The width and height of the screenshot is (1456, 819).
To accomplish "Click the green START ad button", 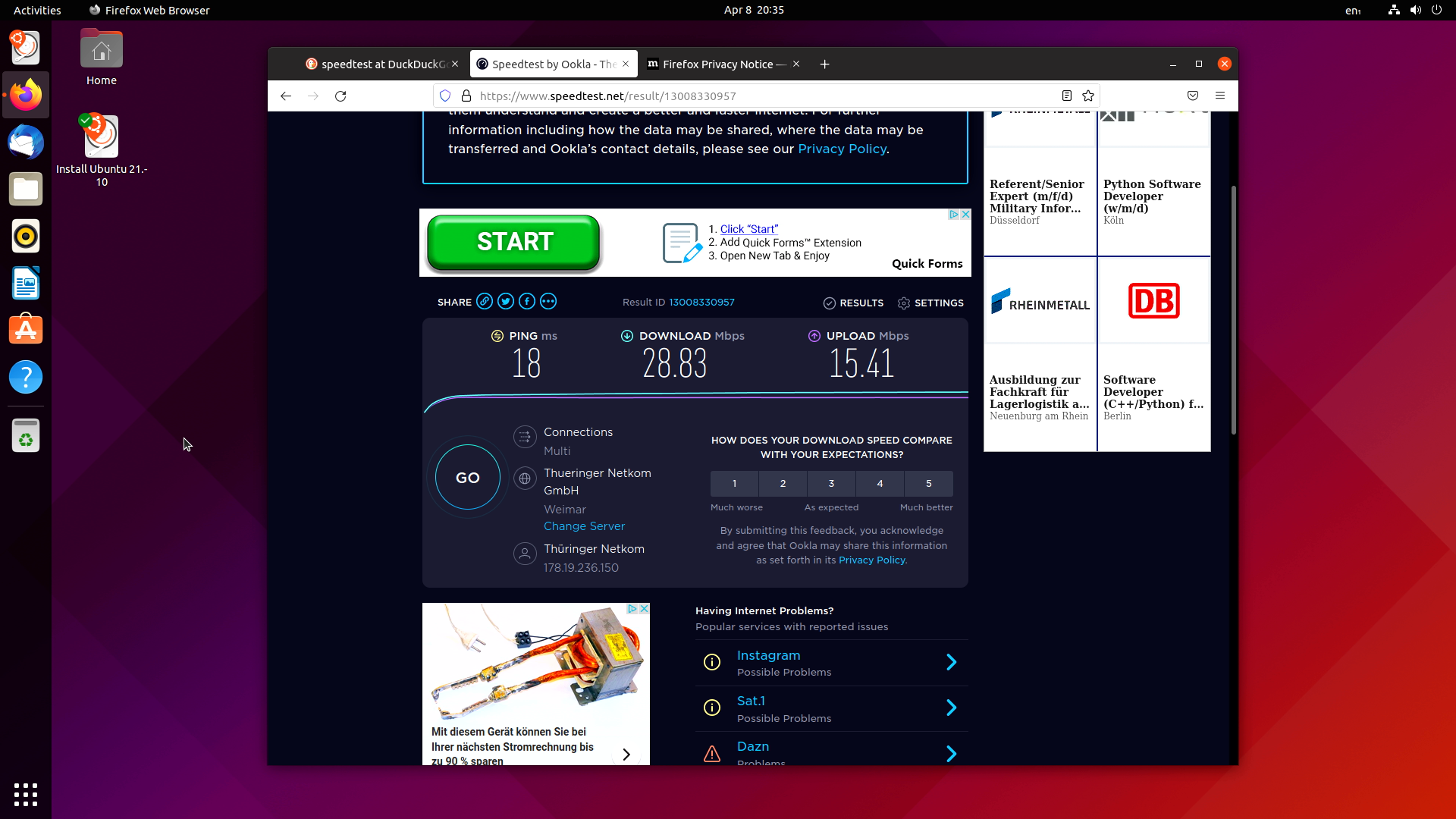I will [x=514, y=242].
